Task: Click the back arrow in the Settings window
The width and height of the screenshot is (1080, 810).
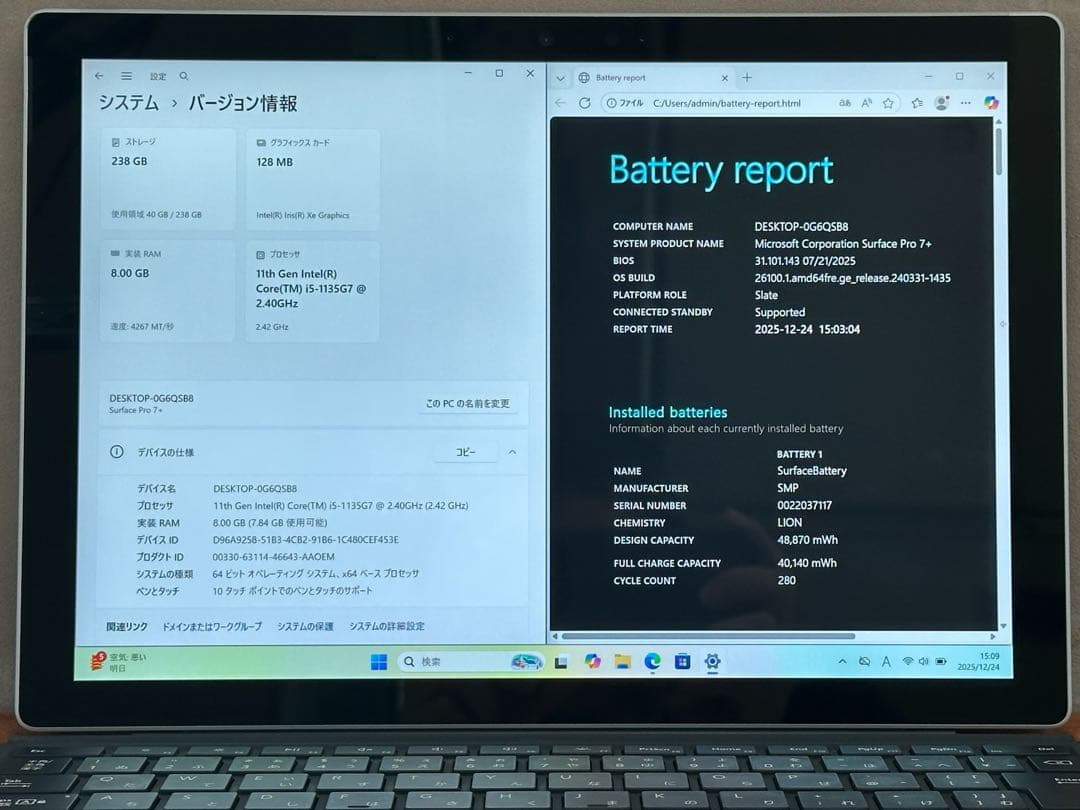Action: click(98, 75)
